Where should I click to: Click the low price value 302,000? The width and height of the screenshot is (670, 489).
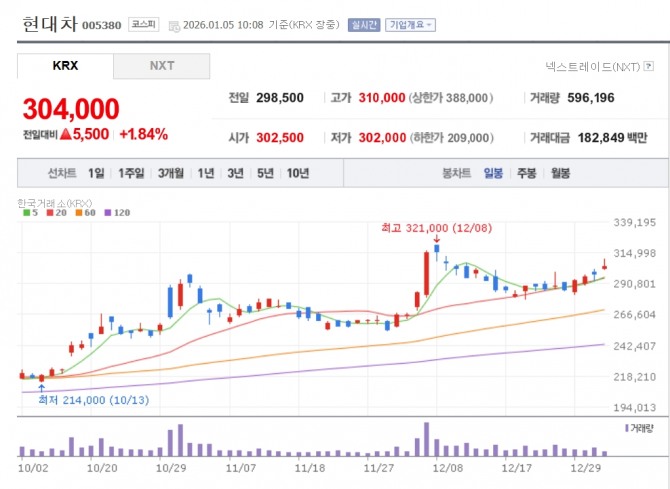(x=382, y=138)
